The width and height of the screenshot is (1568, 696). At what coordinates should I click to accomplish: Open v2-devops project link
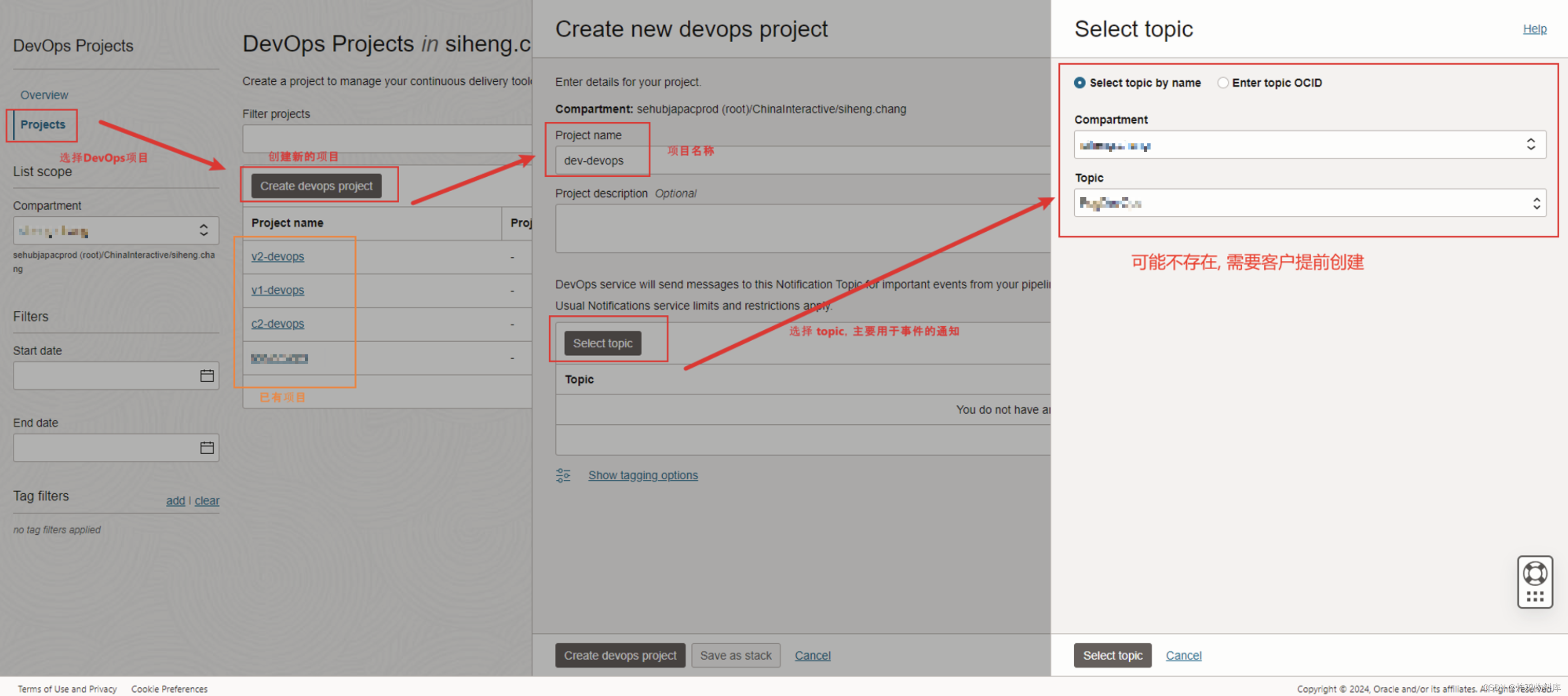coord(278,256)
